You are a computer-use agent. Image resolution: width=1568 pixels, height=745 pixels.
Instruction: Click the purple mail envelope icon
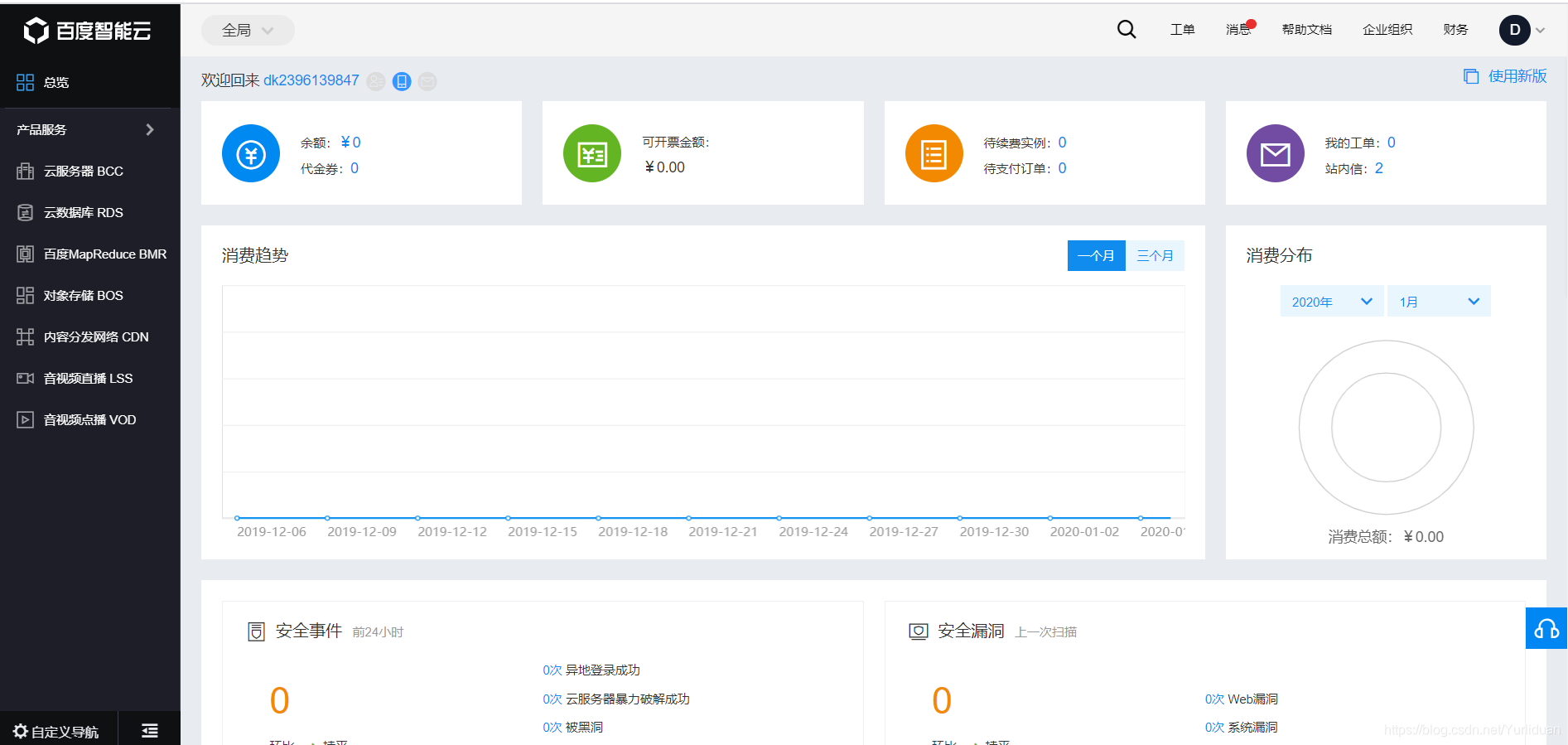(x=1276, y=153)
